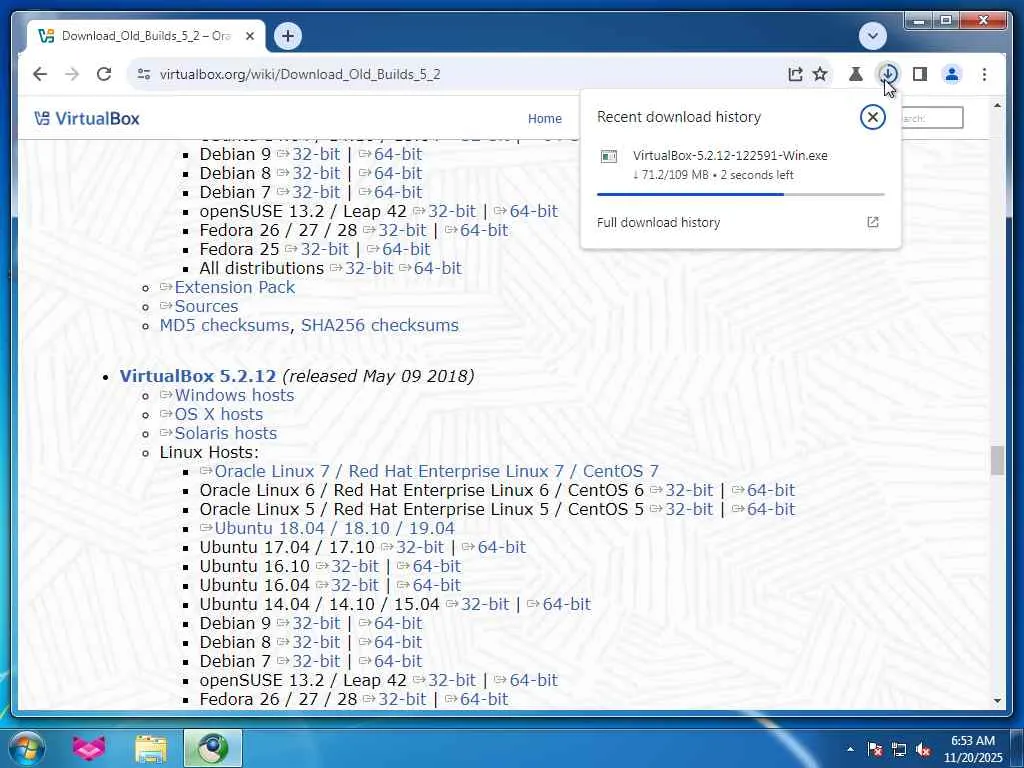Image resolution: width=1024 pixels, height=768 pixels.
Task: Open All distributions 32-bit link
Action: tap(368, 268)
